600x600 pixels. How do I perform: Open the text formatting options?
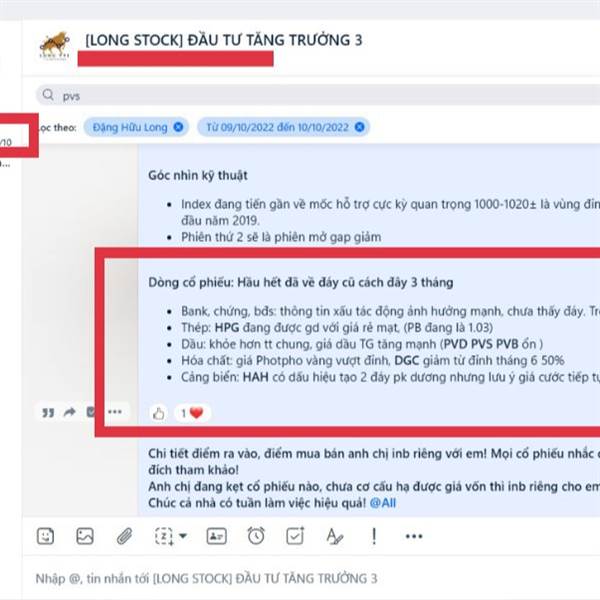tap(335, 536)
